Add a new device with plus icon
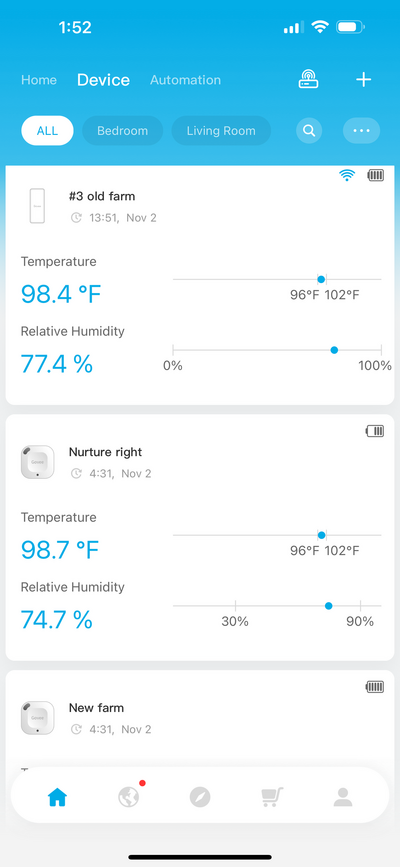The width and height of the screenshot is (400, 867). 363,80
